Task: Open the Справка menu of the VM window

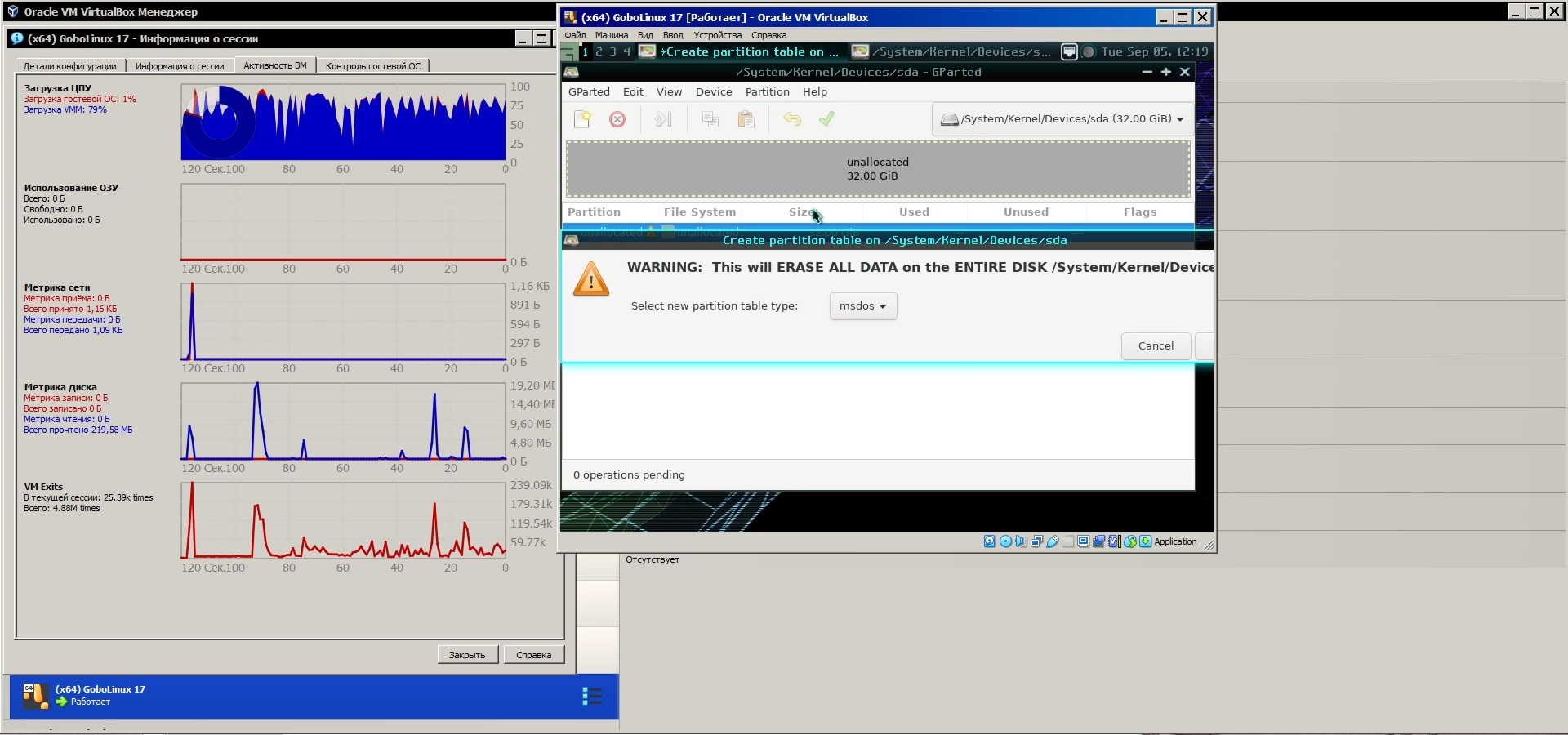Action: pyautogui.click(x=768, y=35)
